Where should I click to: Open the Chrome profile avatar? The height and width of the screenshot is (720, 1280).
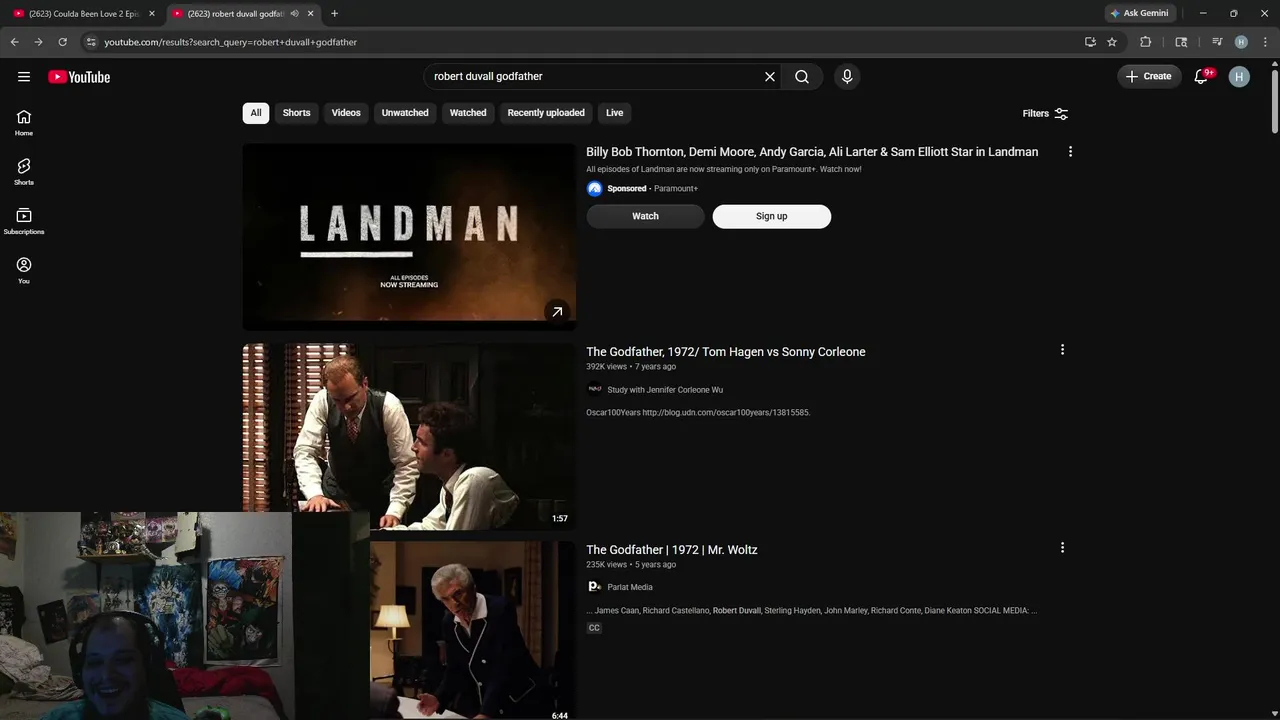click(x=1241, y=42)
